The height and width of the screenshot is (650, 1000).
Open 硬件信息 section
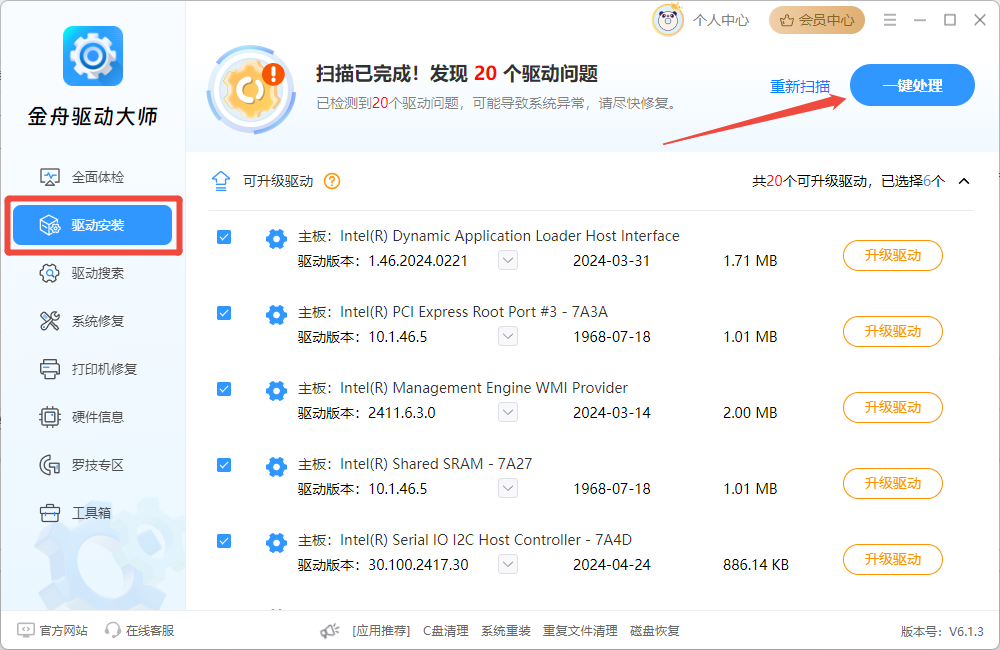[92, 417]
